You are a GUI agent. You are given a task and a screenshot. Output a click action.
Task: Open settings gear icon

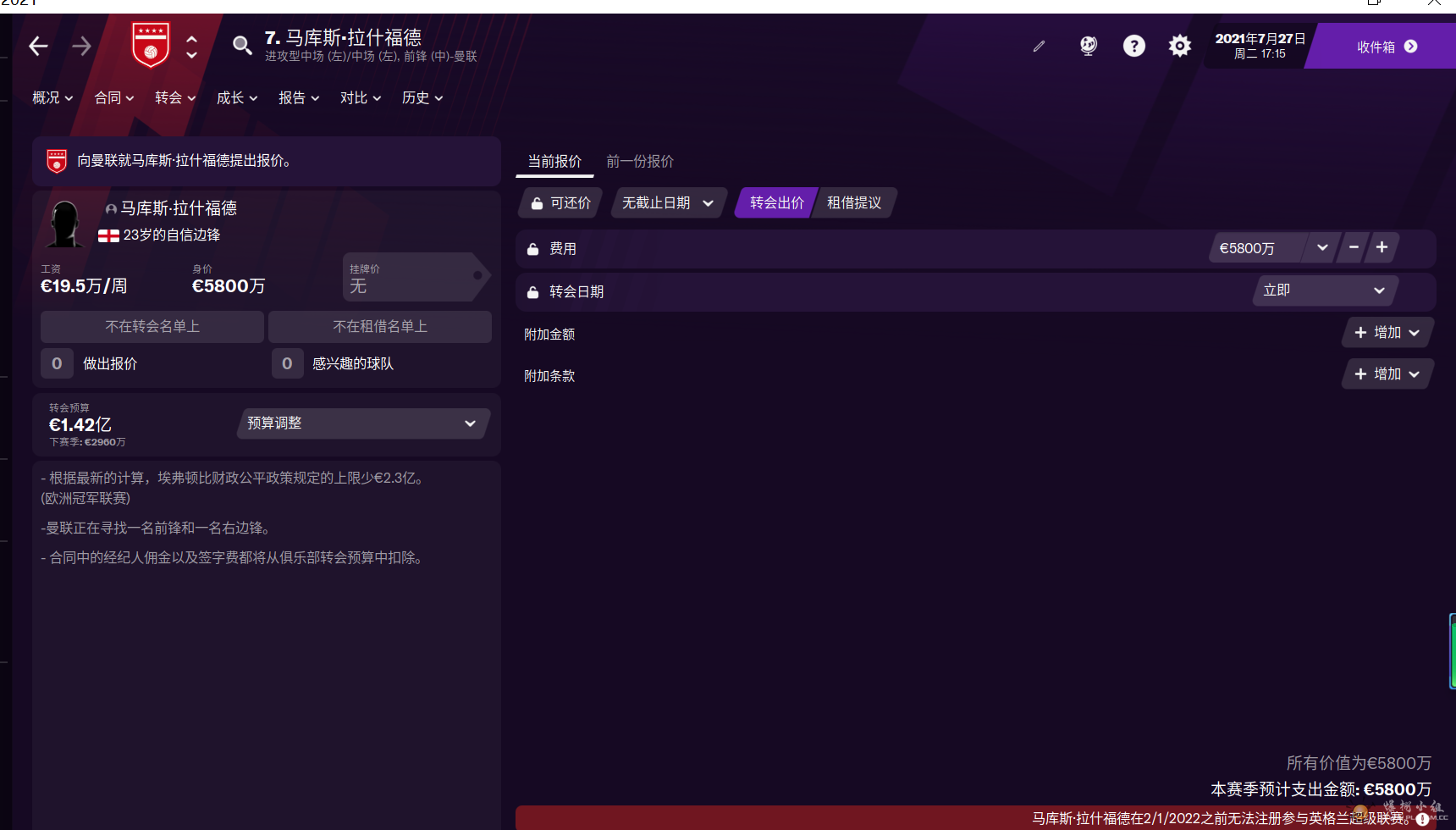(x=1180, y=46)
